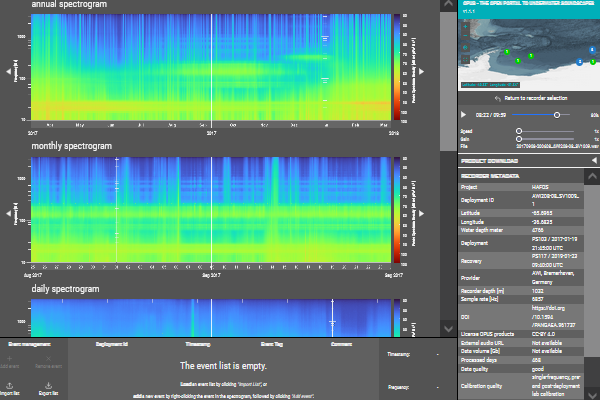
Task: Click inside the monthly spectrogram plot
Action: (x=211, y=210)
